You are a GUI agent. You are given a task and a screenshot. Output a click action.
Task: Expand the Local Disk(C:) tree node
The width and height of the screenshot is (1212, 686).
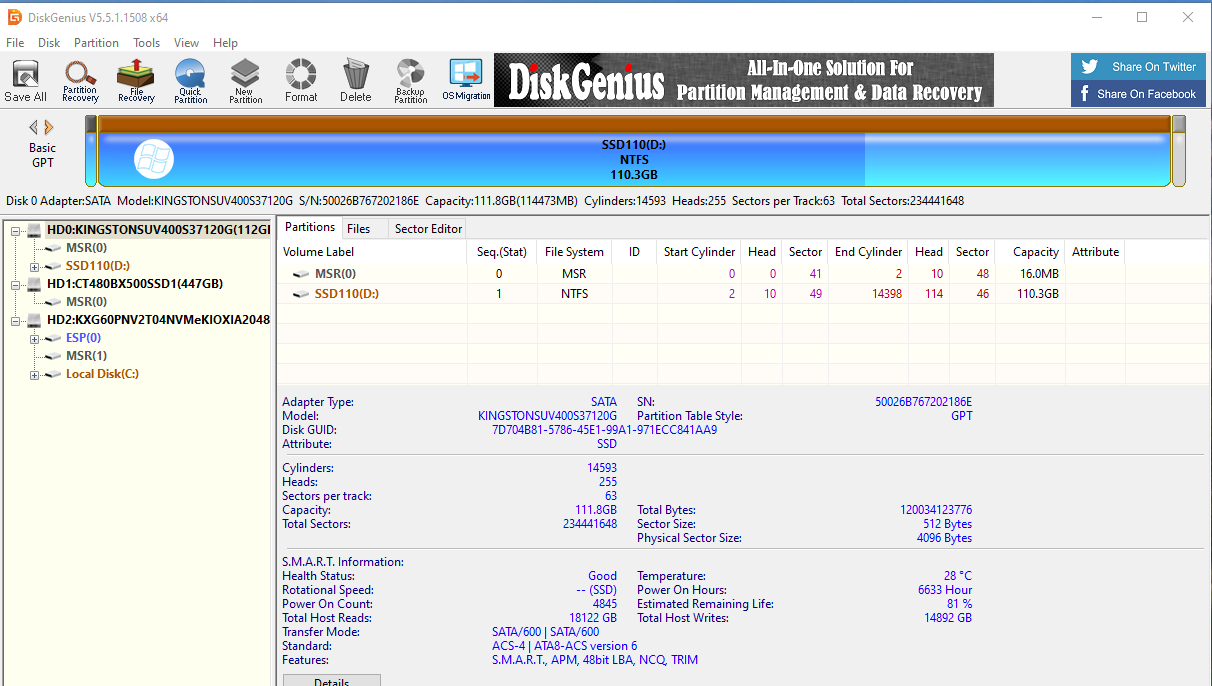tap(35, 374)
